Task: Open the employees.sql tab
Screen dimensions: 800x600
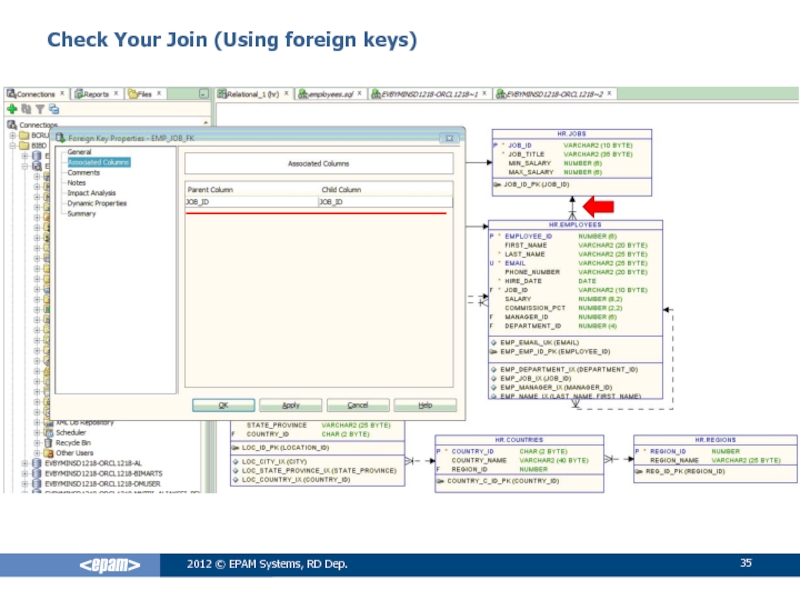Action: pos(331,94)
